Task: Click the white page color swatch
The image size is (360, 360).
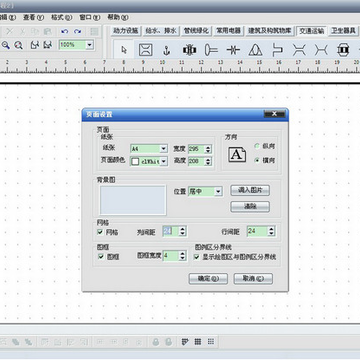Action: 135,162
